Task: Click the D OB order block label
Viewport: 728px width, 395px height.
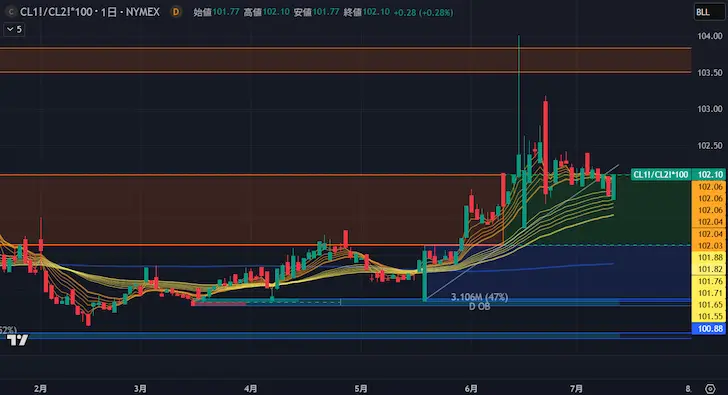Action: pos(479,307)
